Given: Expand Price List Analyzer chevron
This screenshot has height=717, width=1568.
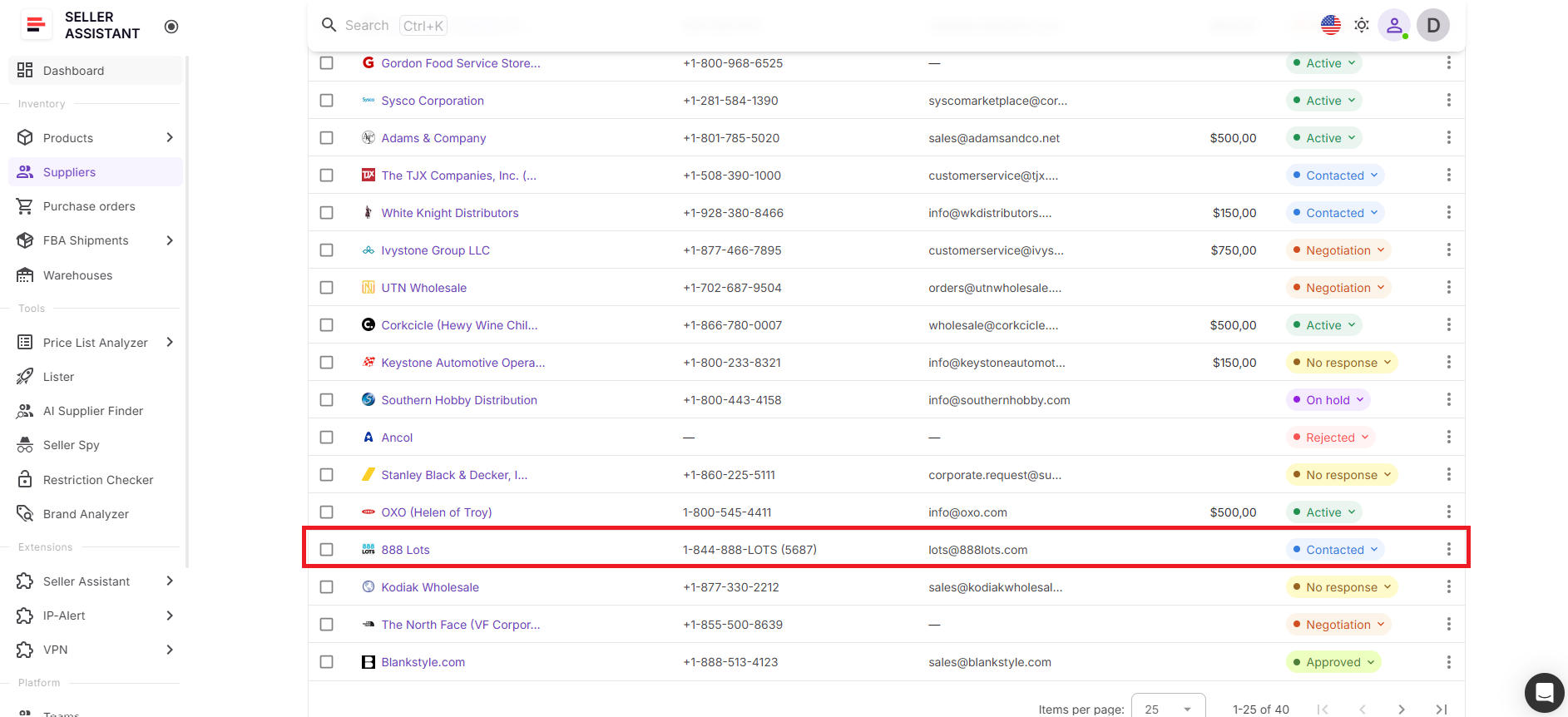Looking at the screenshot, I should click(x=170, y=342).
